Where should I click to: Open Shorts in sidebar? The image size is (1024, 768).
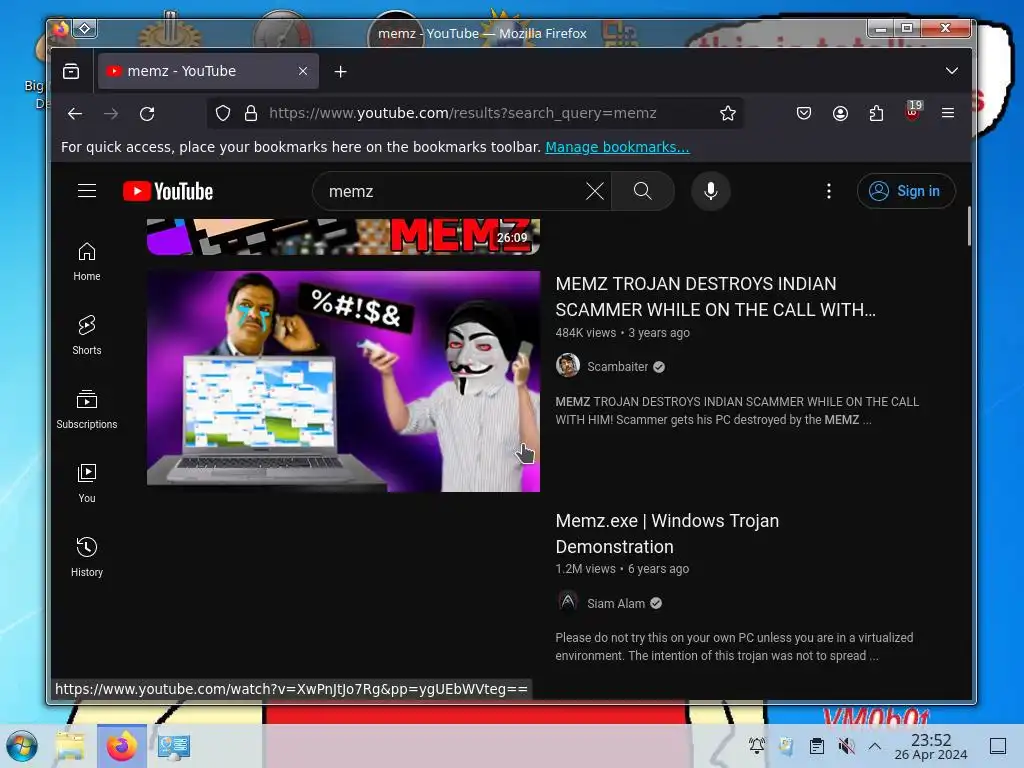coord(87,335)
